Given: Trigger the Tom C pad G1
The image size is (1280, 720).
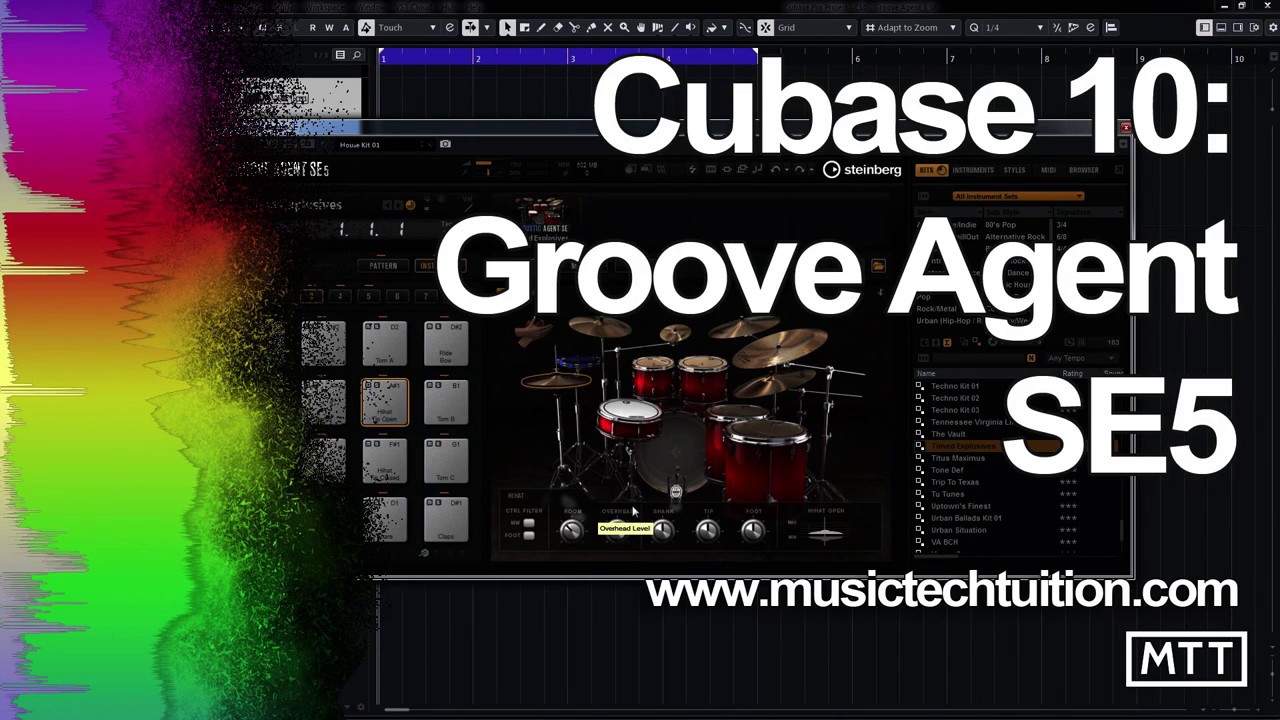Looking at the screenshot, I should [446, 461].
